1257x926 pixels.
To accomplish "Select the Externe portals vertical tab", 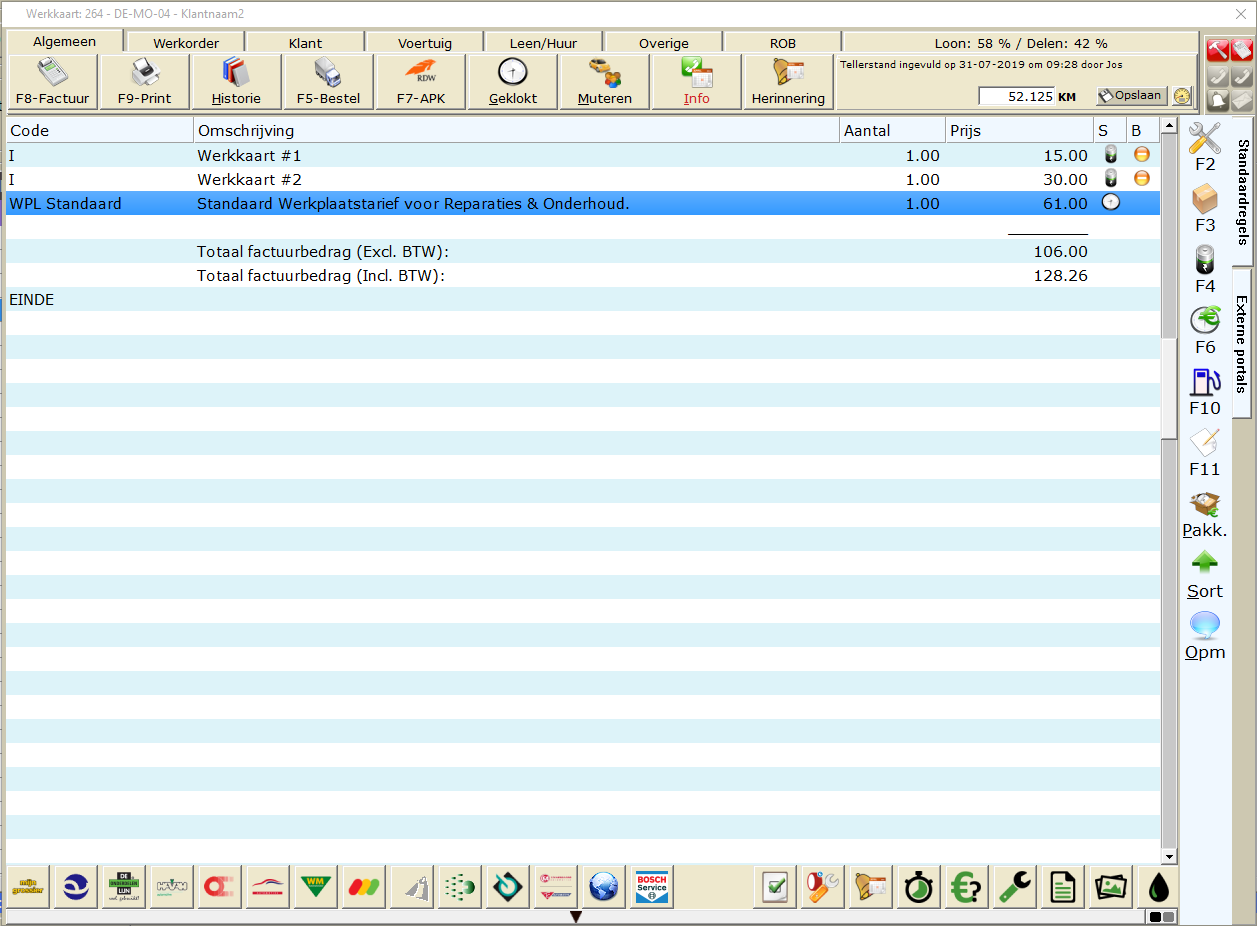I will (x=1241, y=343).
